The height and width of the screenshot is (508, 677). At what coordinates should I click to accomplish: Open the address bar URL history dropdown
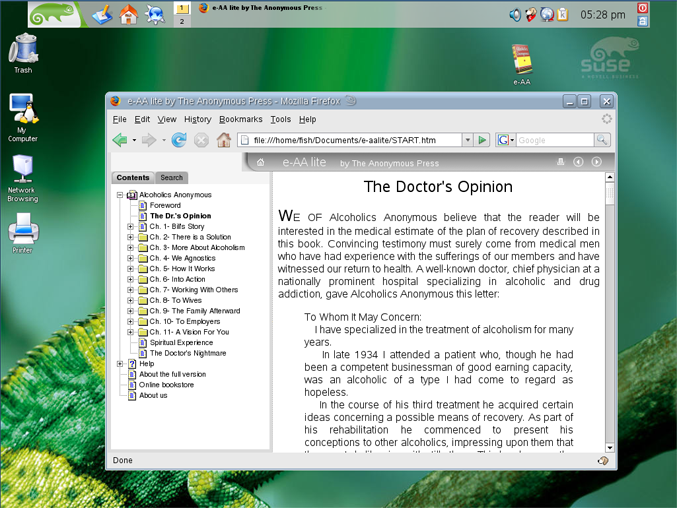tap(468, 140)
